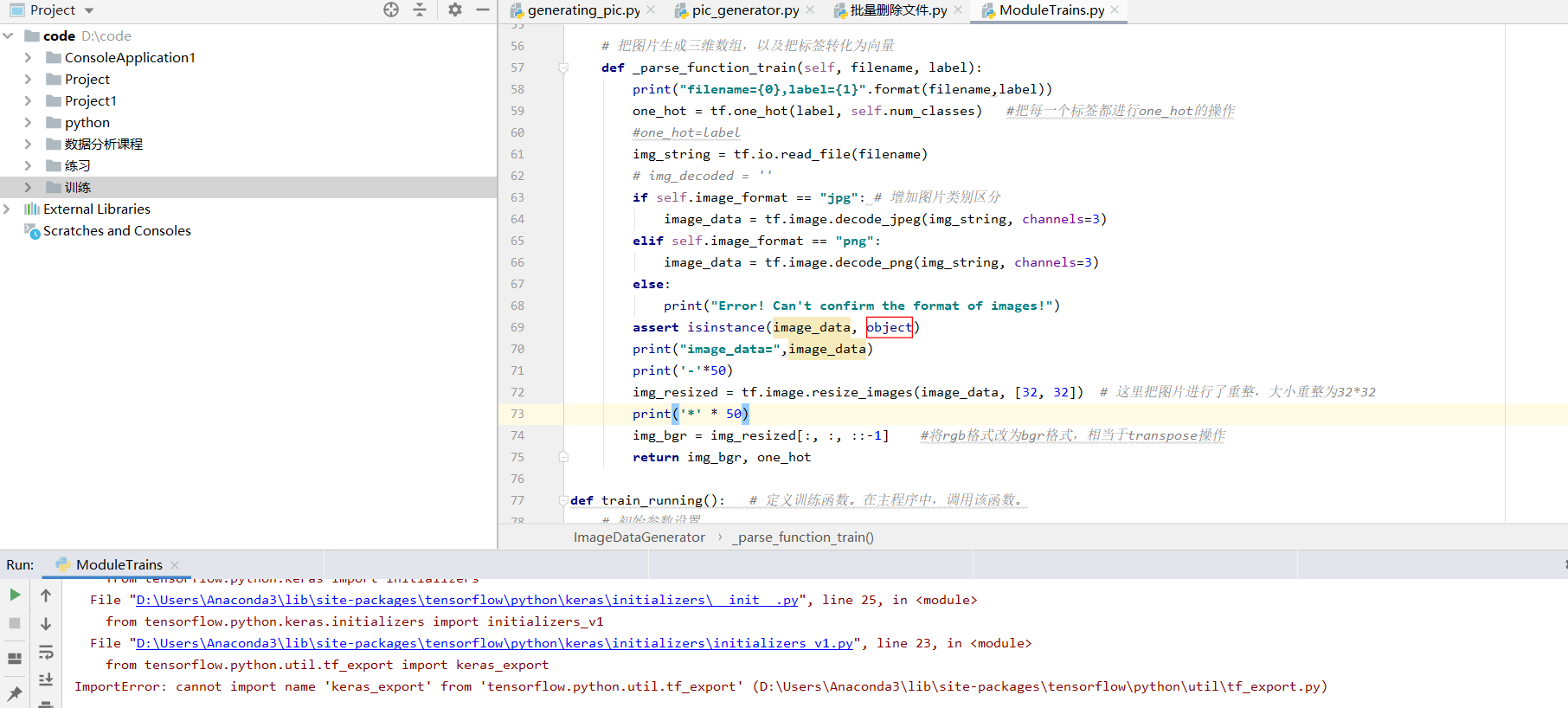Close the ModuleTrains run tab
Viewport: 1568px width, 708px height.
click(175, 564)
